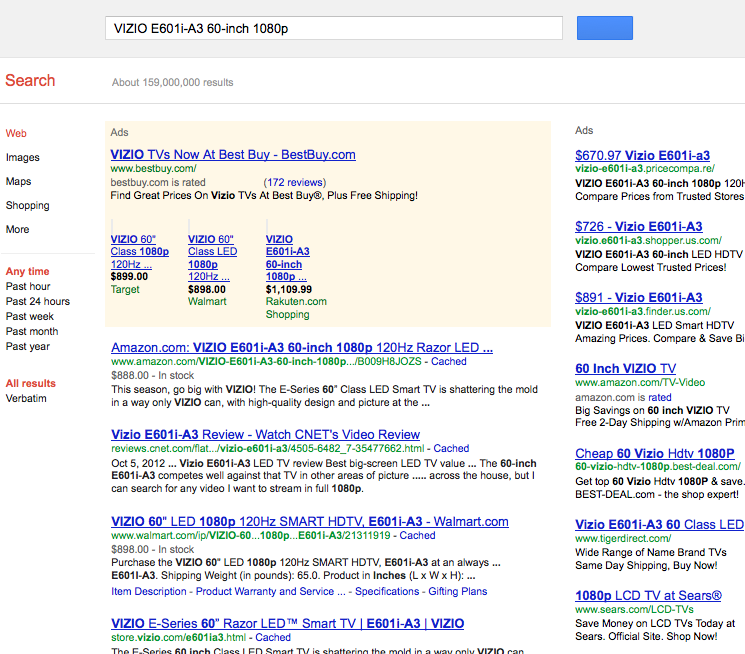Filter results to Past hour
Viewport: 745px width, 654px height.
[28, 287]
